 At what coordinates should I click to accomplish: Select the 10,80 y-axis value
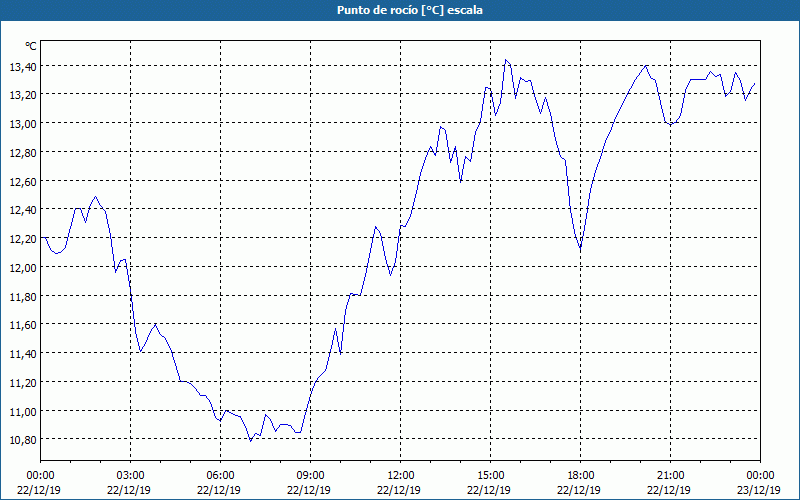(22, 439)
